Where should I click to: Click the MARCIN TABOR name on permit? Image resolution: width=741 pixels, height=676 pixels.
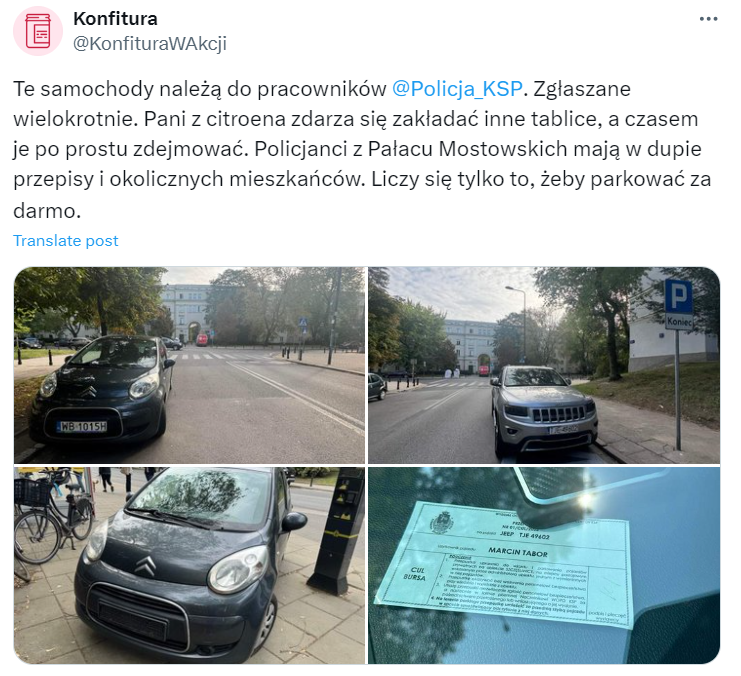pyautogui.click(x=518, y=552)
